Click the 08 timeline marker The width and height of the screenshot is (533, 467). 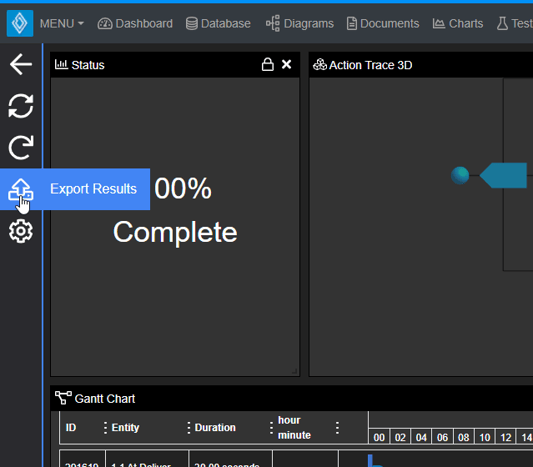pyautogui.click(x=464, y=437)
